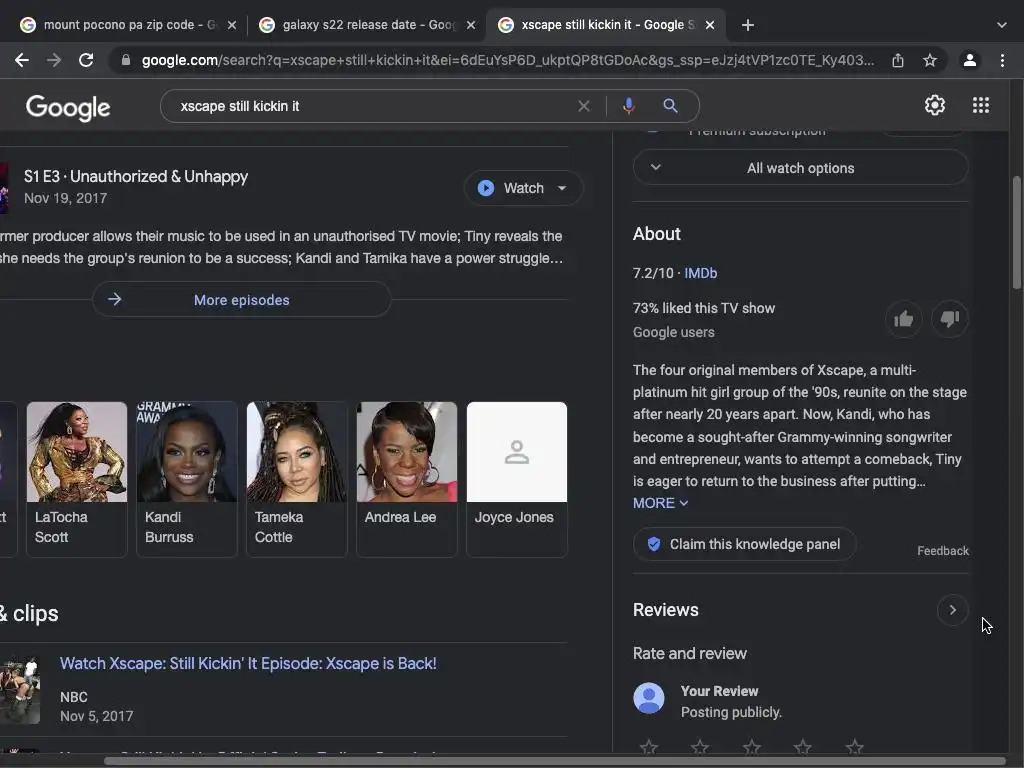Image resolution: width=1024 pixels, height=768 pixels.
Task: Open S1 E3 Unauthorized & Unhappy episode
Action: 136,176
